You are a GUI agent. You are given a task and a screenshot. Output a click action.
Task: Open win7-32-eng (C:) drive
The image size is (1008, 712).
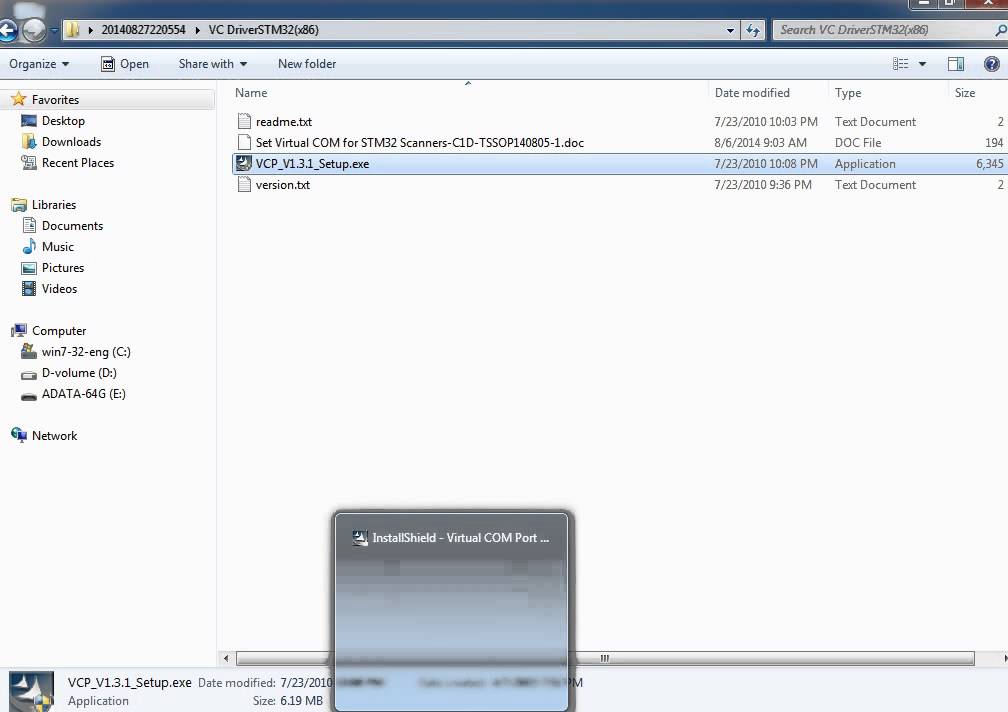coord(86,352)
